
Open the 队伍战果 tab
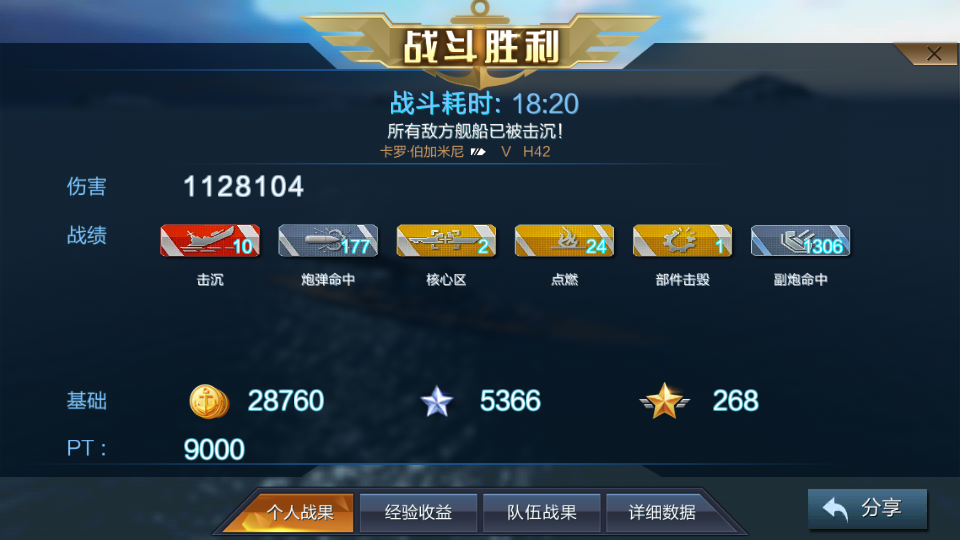pos(541,512)
